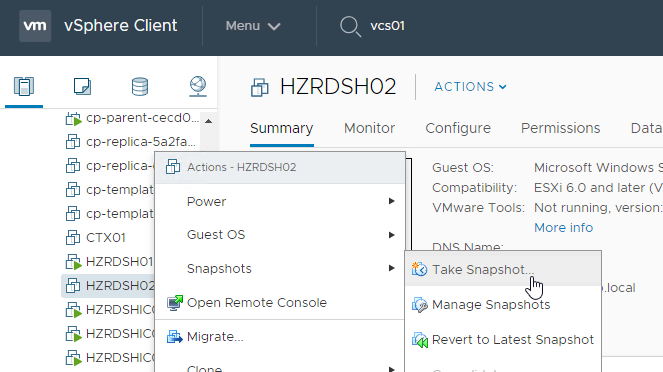Click the vm logo icon
The height and width of the screenshot is (372, 663).
pos(35,26)
